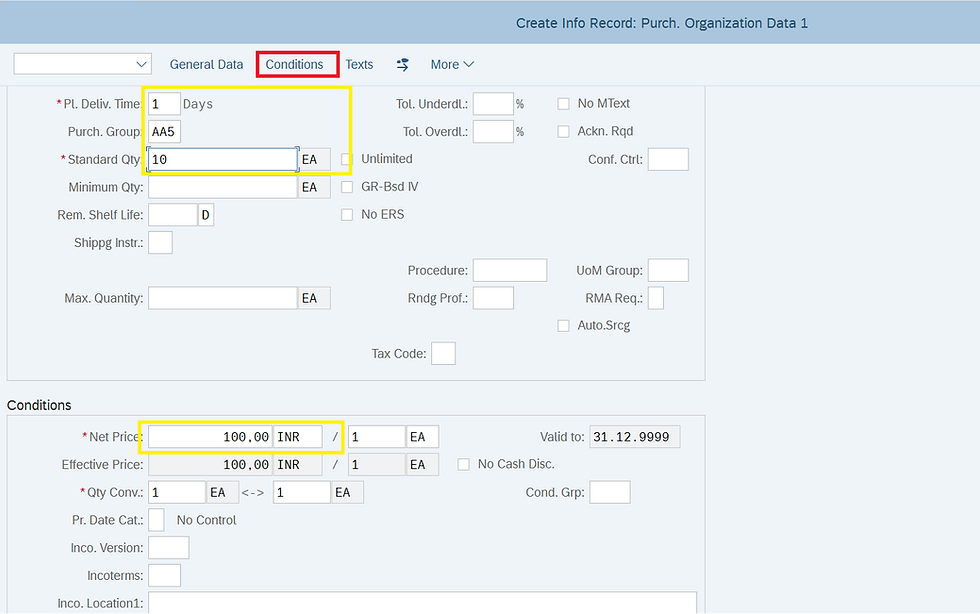The width and height of the screenshot is (980, 614).
Task: Toggle the GR-Bsd IV checkbox
Action: tap(347, 187)
